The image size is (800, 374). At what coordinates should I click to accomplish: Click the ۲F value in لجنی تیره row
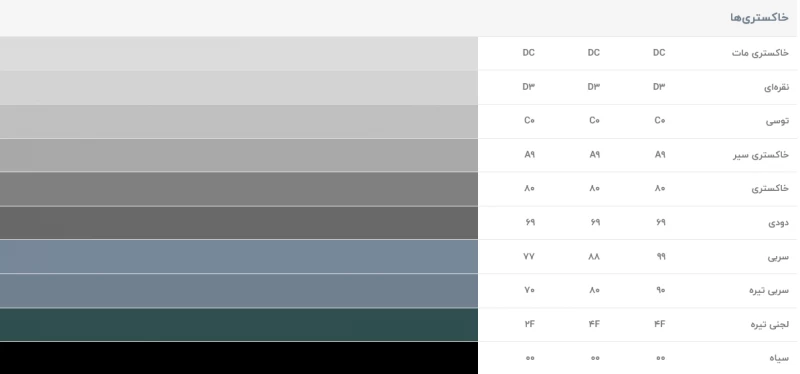click(529, 324)
